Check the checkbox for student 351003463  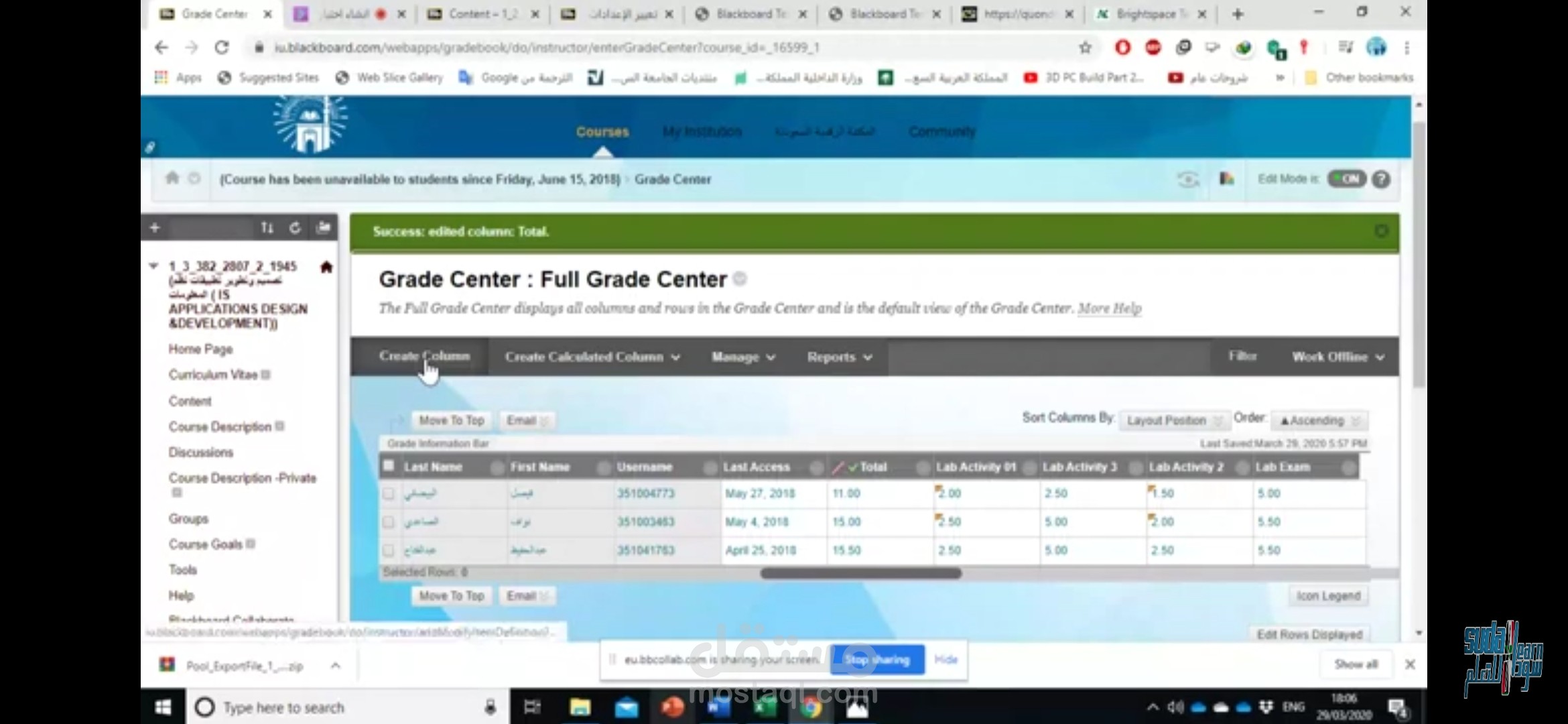(x=389, y=522)
